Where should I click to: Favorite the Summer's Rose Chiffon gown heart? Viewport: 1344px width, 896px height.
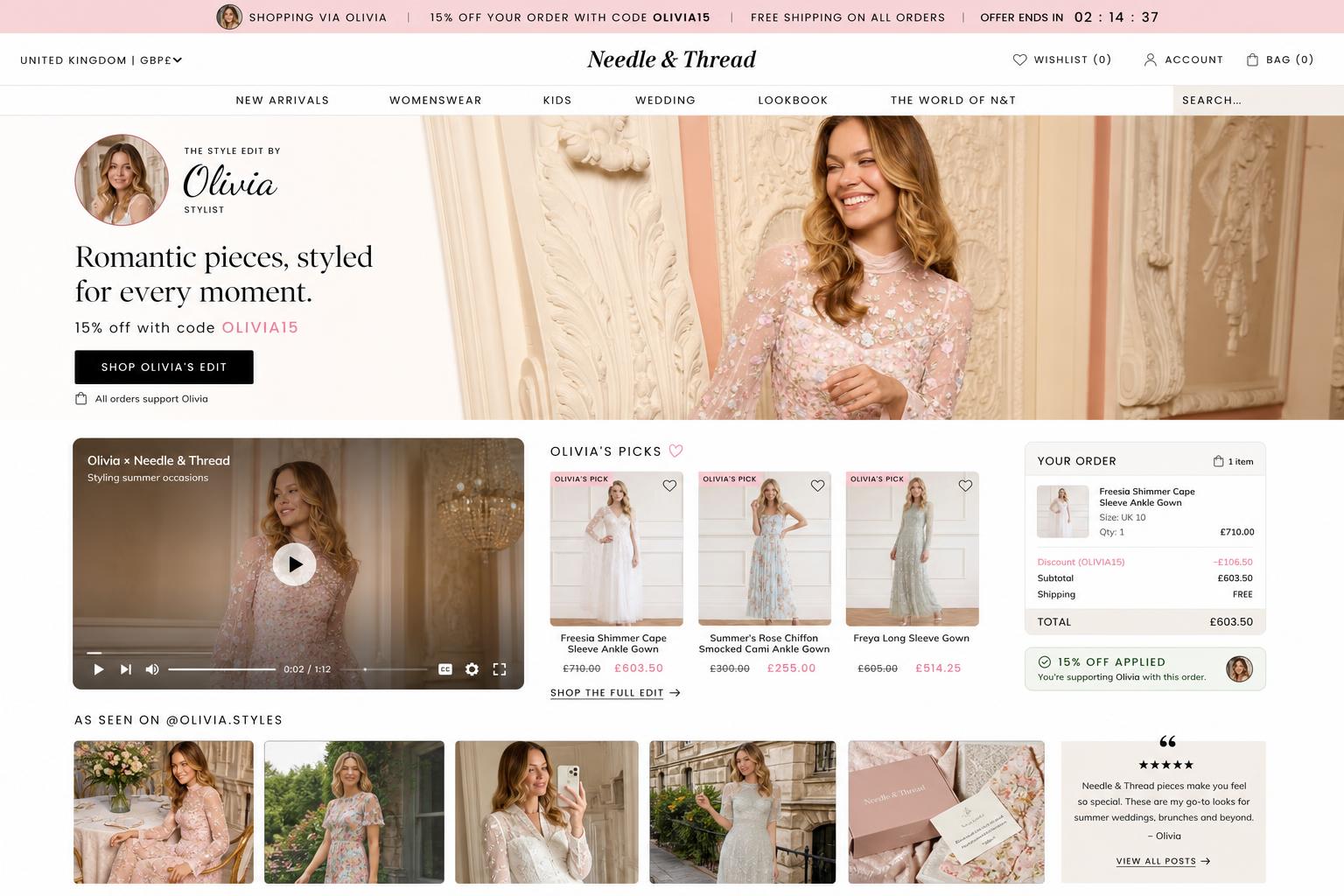pyautogui.click(x=817, y=486)
